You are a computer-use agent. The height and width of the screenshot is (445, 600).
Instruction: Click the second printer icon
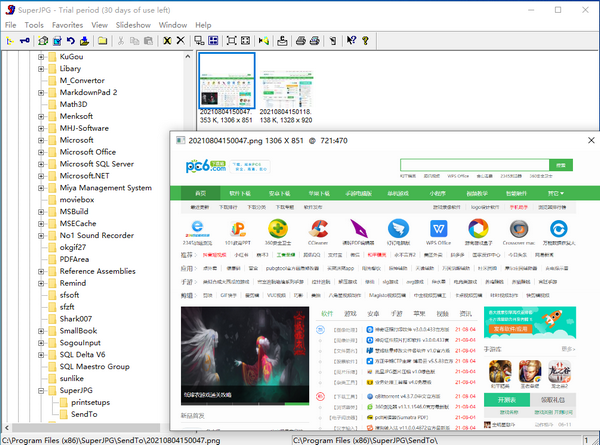(315, 41)
